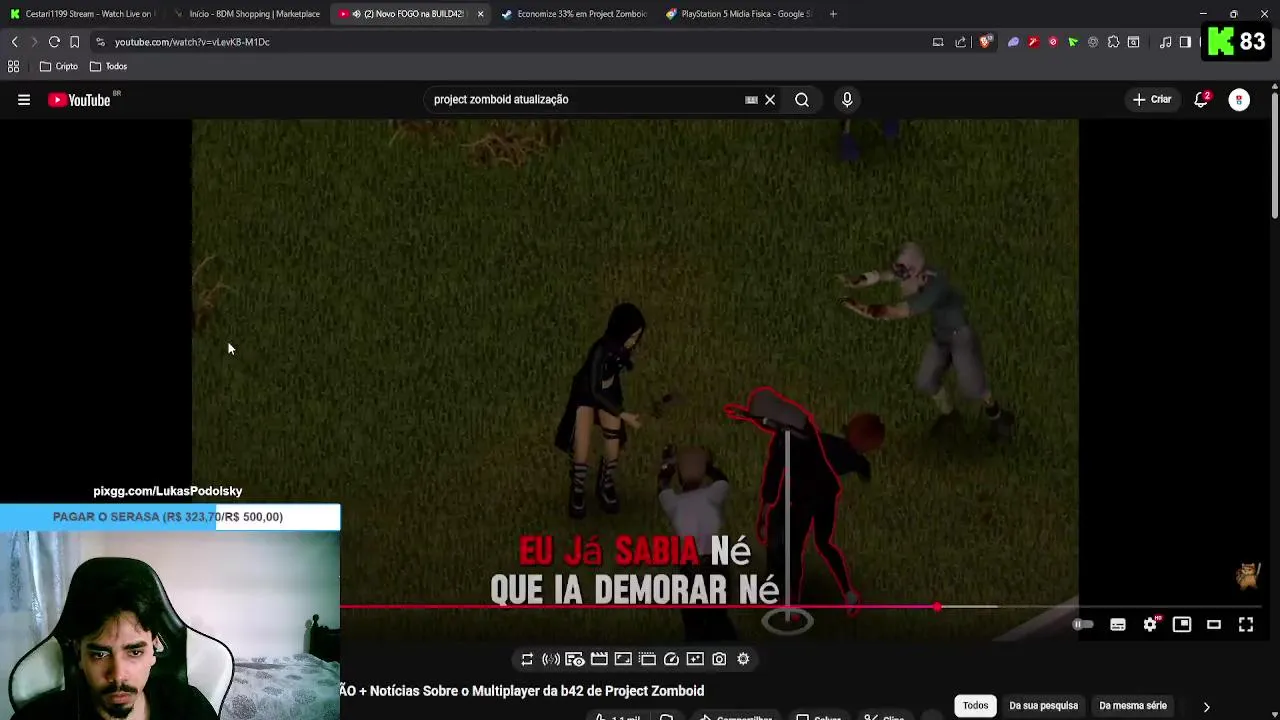Open the Criar create menu
The height and width of the screenshot is (720, 1280).
point(1152,100)
